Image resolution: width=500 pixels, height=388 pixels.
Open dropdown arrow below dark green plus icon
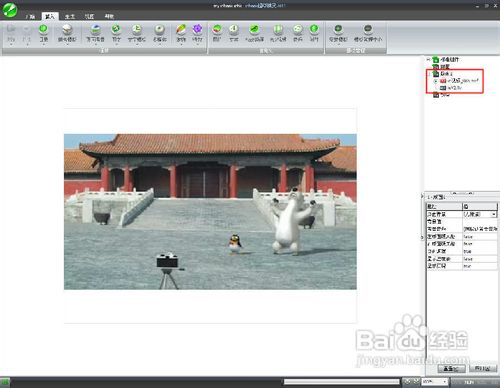tap(338, 44)
